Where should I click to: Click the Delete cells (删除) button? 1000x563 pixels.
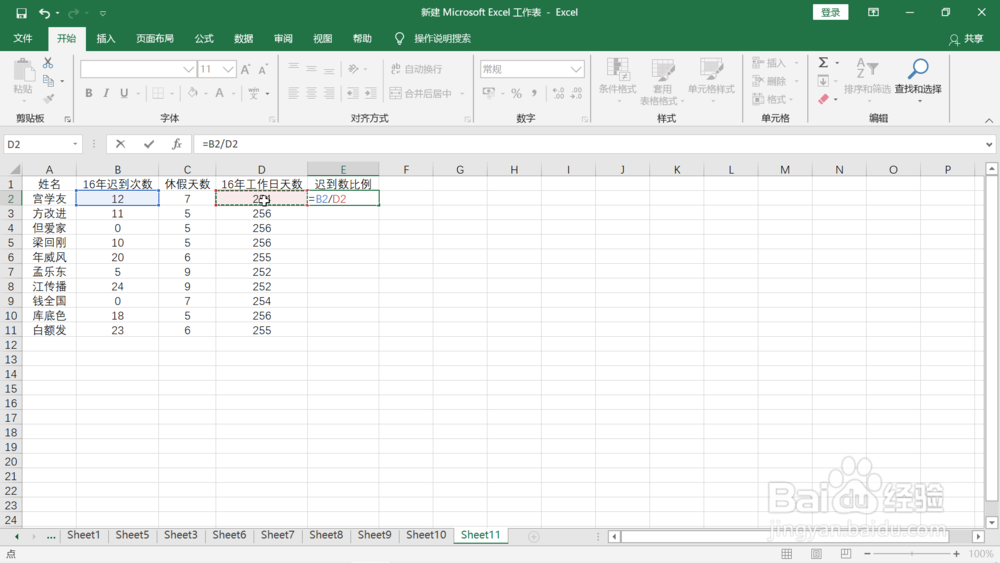click(770, 81)
